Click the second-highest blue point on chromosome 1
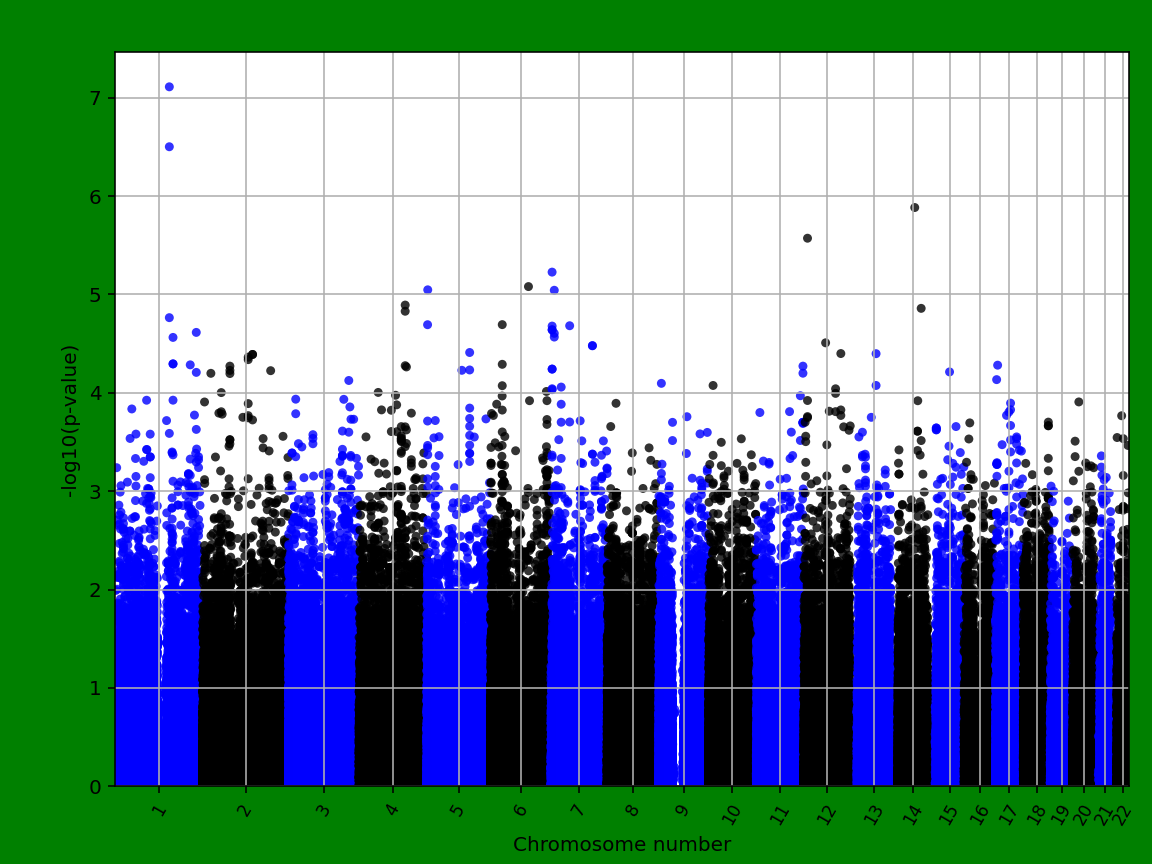The height and width of the screenshot is (864, 1152). [x=170, y=146]
